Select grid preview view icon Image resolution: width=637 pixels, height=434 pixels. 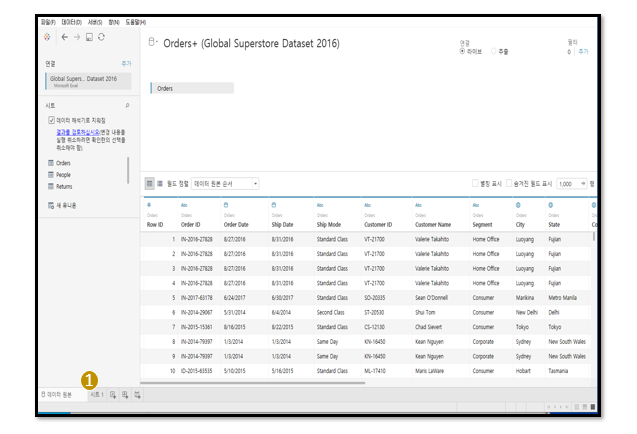click(x=150, y=184)
